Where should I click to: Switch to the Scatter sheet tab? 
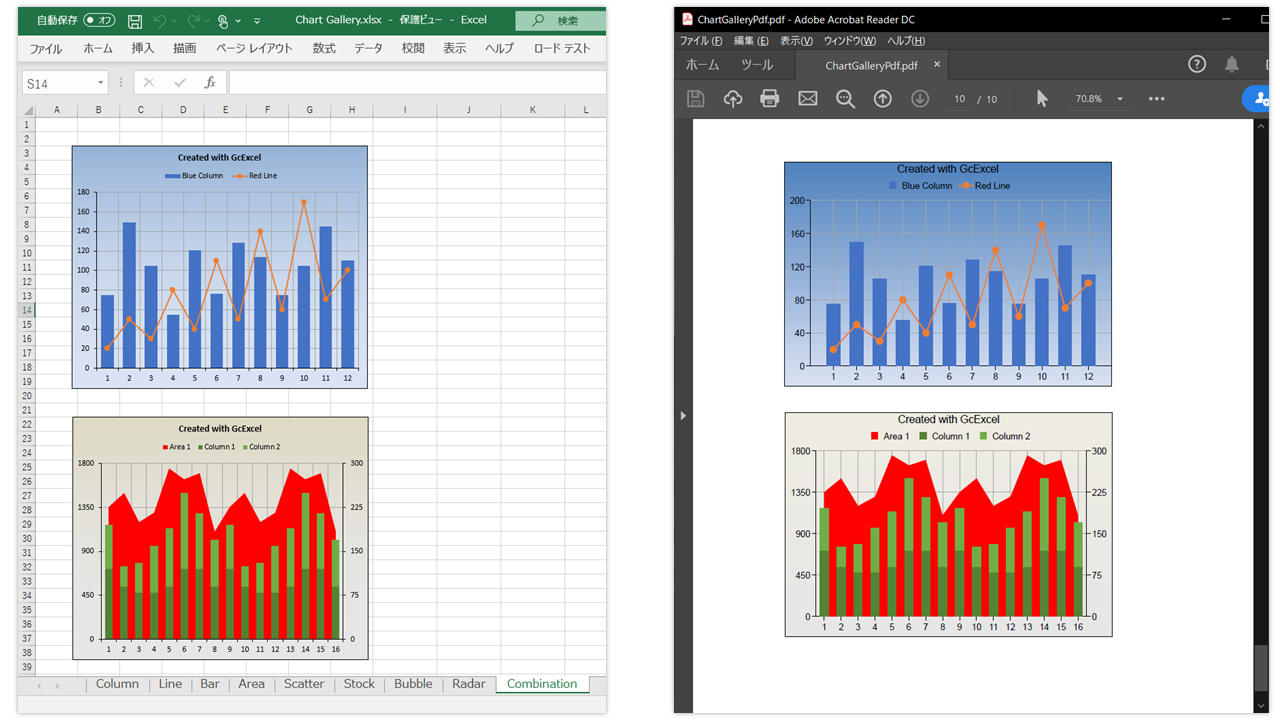(x=304, y=684)
